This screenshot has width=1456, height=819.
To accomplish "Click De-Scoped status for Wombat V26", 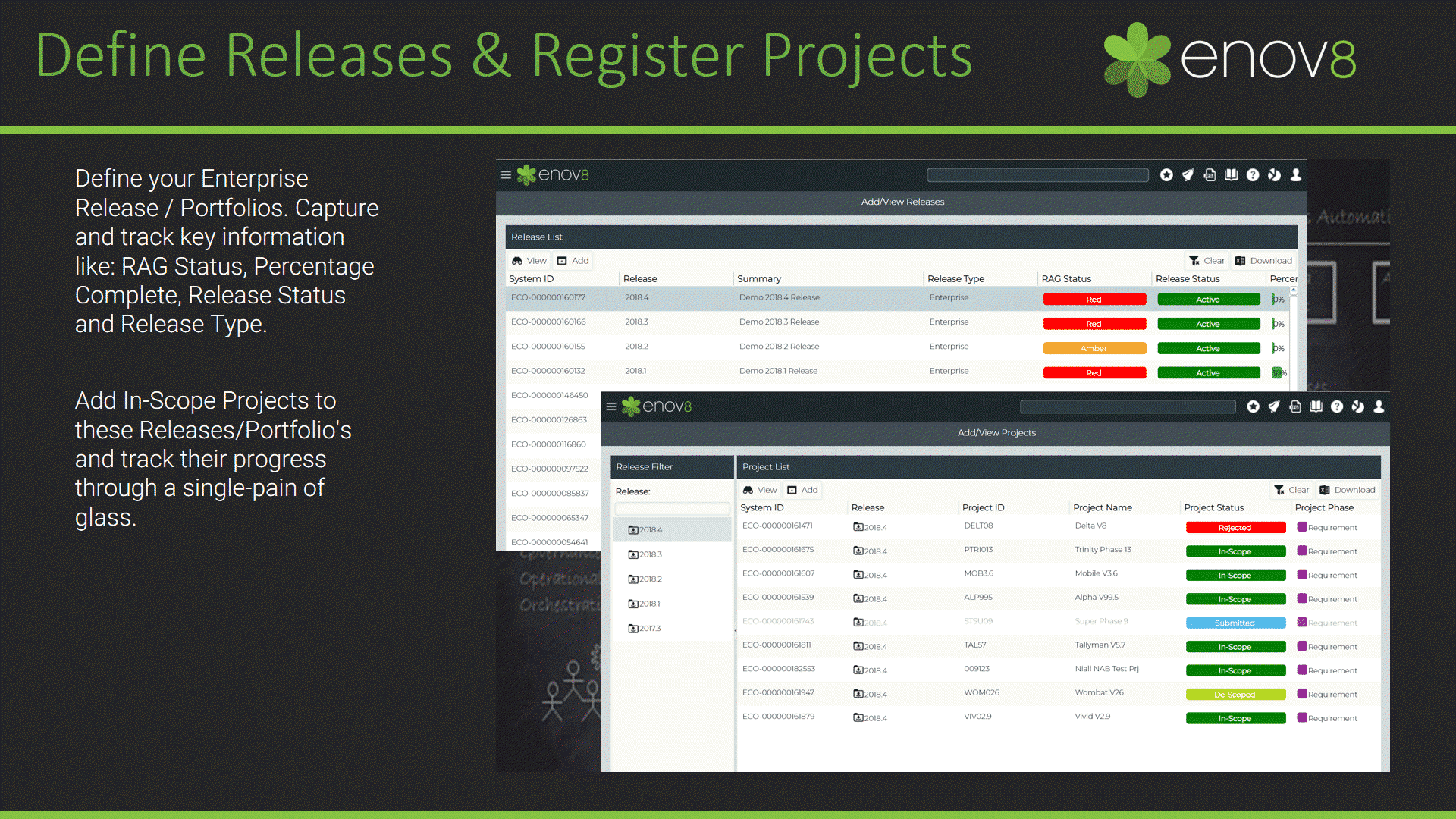I will (1235, 695).
